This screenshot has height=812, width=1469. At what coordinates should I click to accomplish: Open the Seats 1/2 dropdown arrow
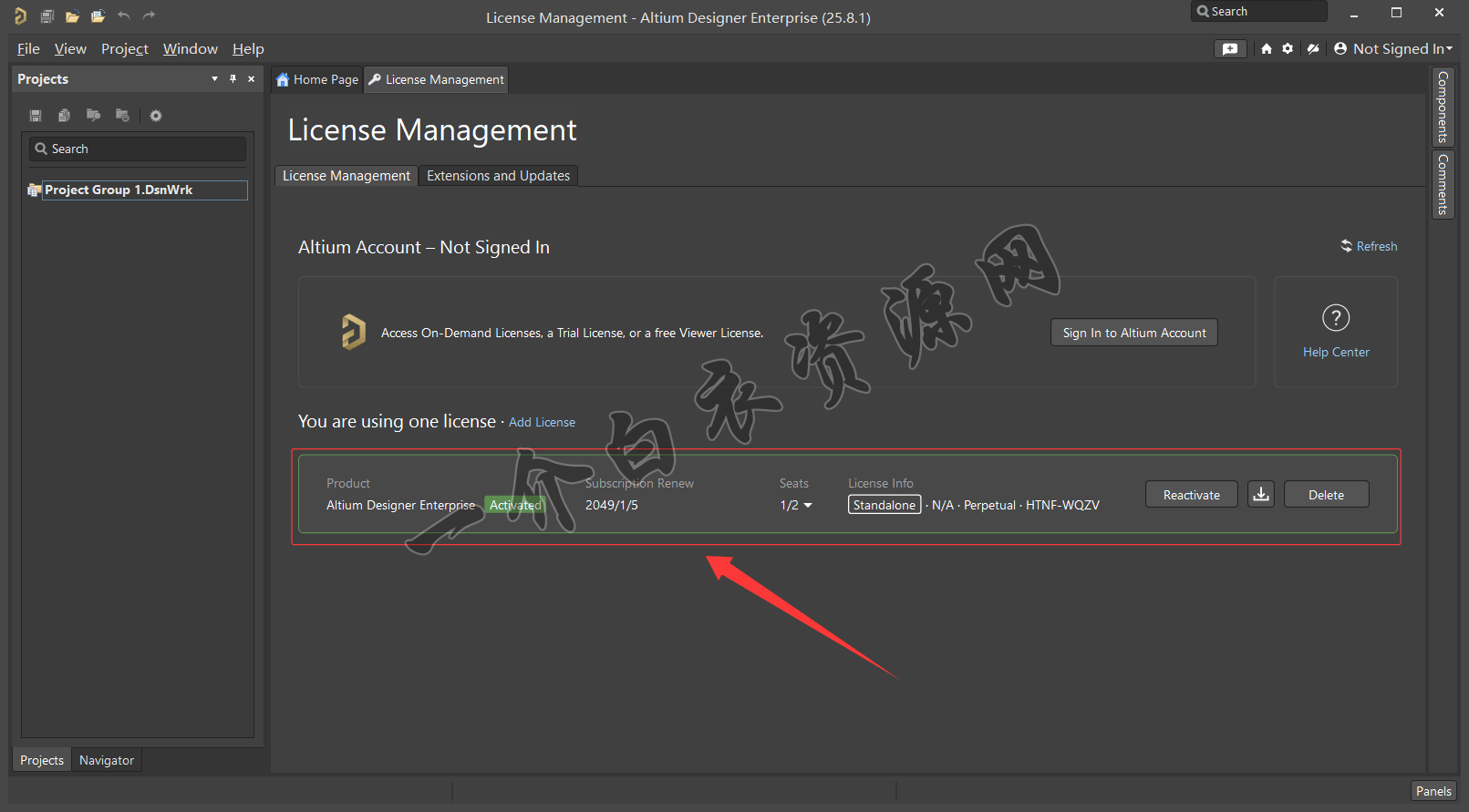point(807,506)
